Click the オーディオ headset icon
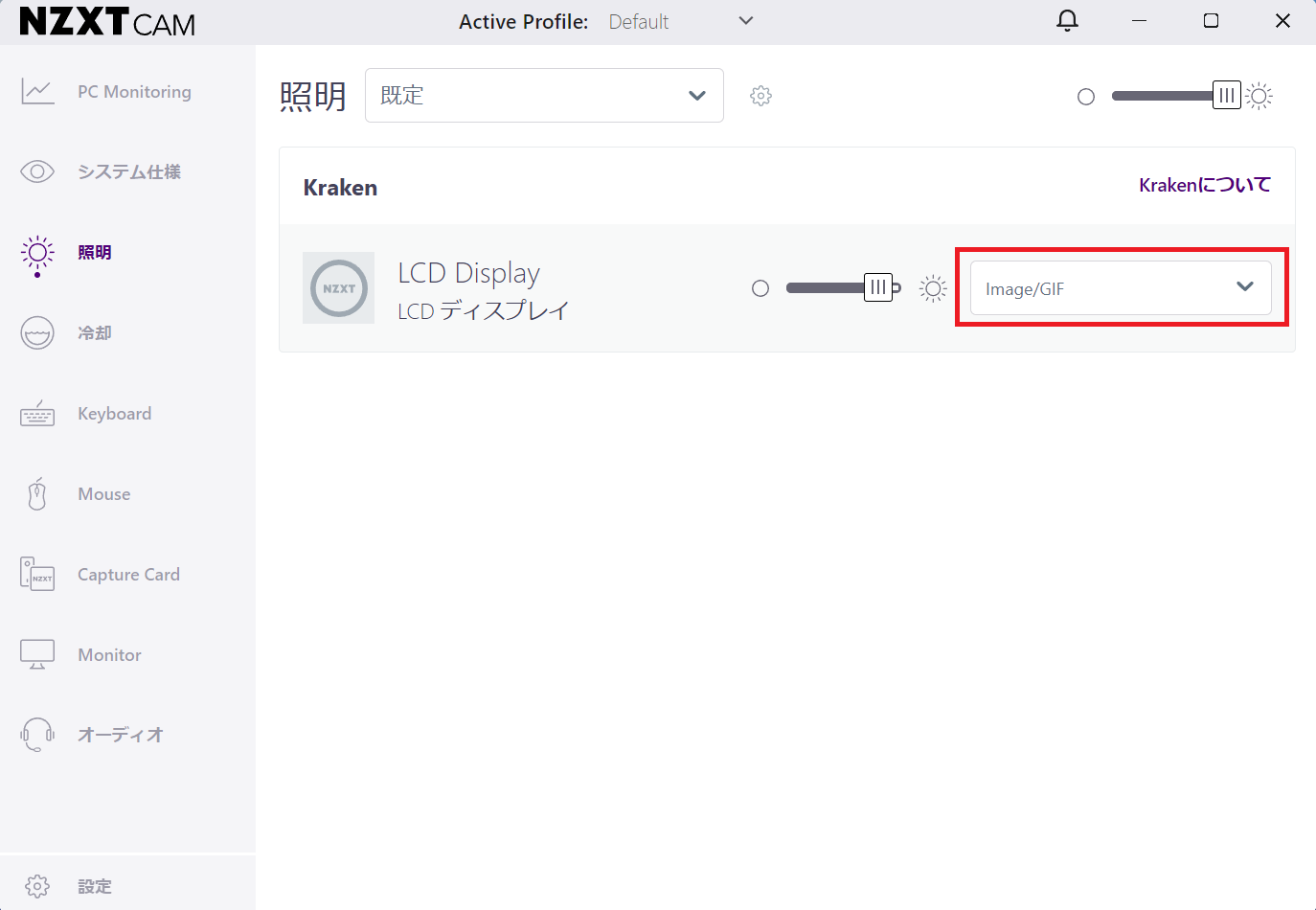Viewport: 1316px width, 910px height. click(37, 735)
